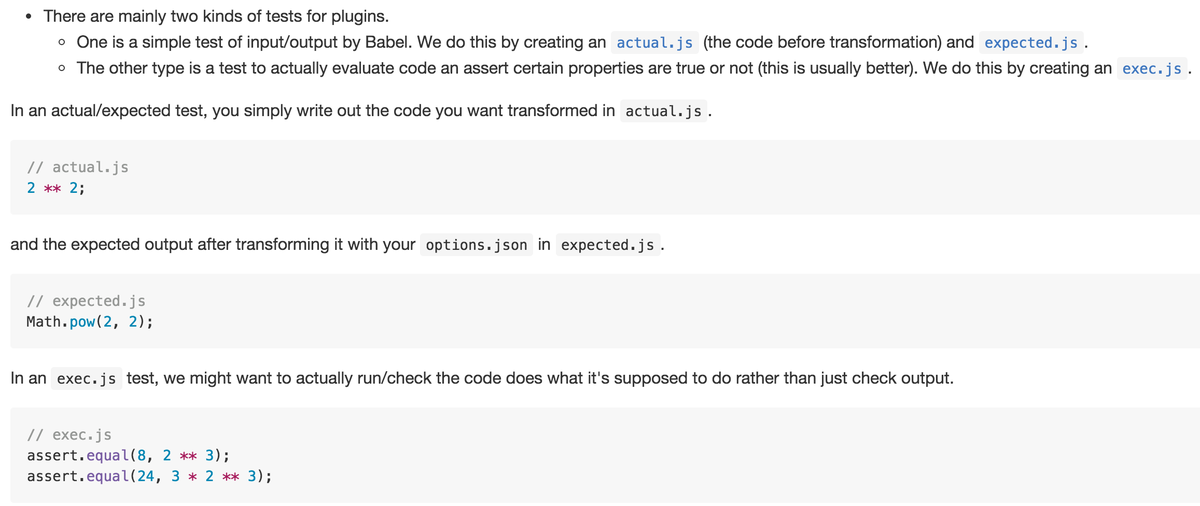Click the 'One is a simple test' sub-bullet
The height and width of the screenshot is (506, 1200).
coord(340,42)
